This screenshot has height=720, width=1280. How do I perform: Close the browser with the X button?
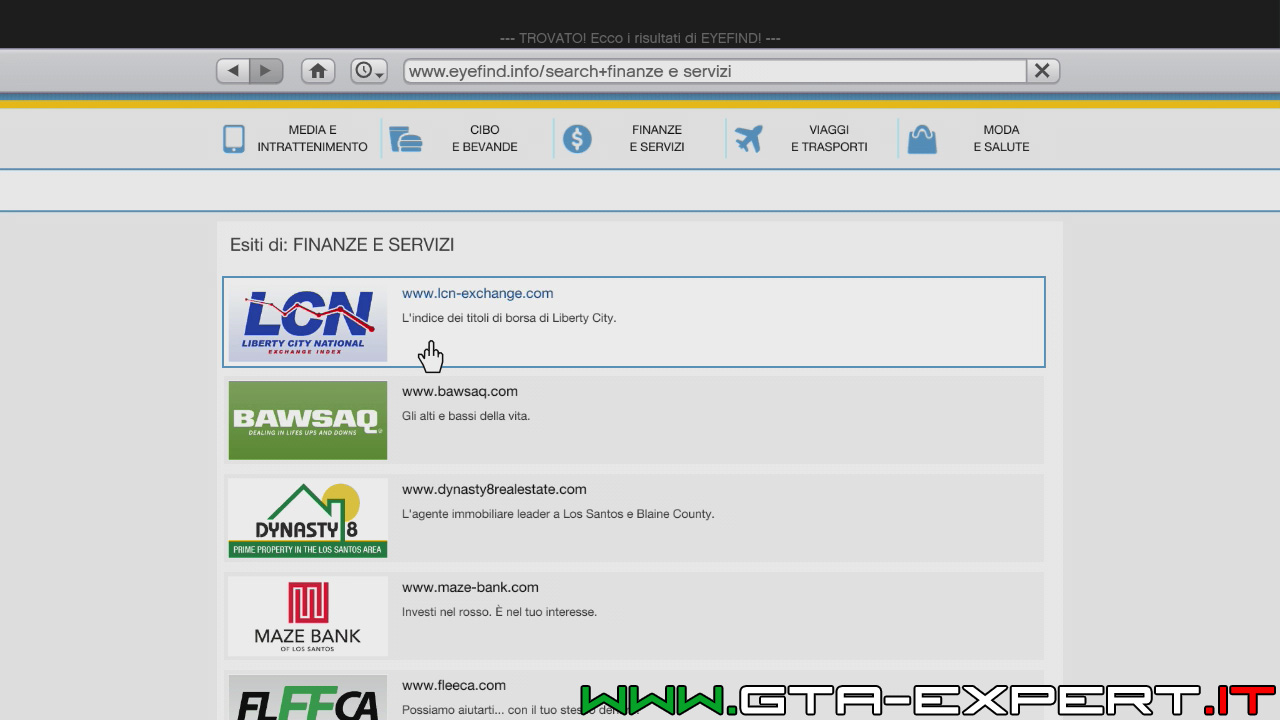point(1042,71)
